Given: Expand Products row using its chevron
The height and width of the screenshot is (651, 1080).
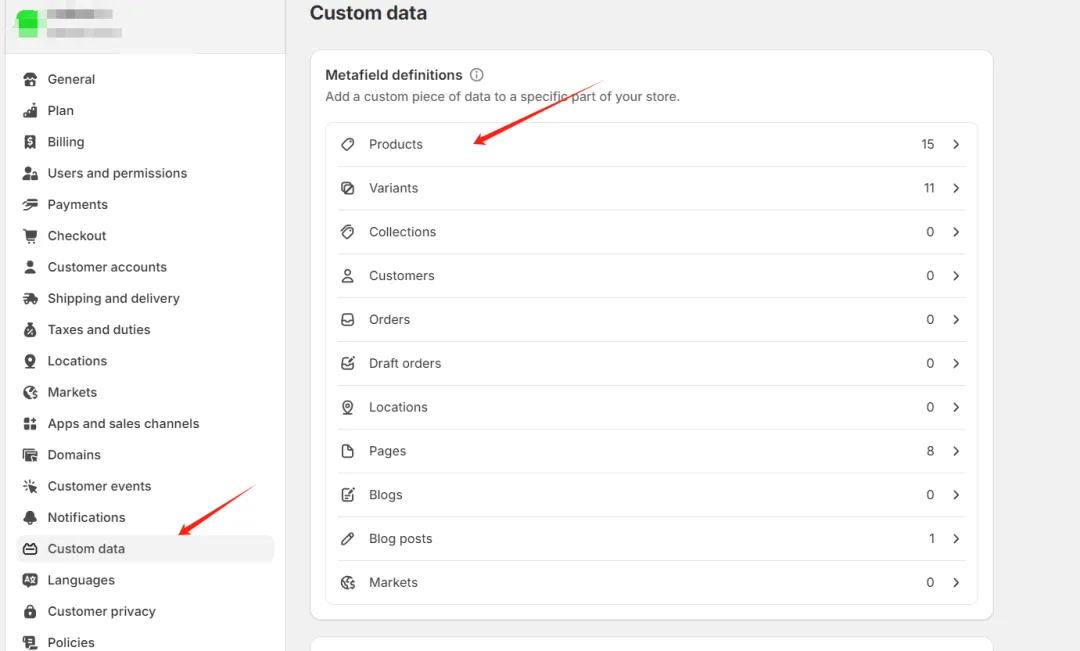Looking at the screenshot, I should pyautogui.click(x=956, y=145).
